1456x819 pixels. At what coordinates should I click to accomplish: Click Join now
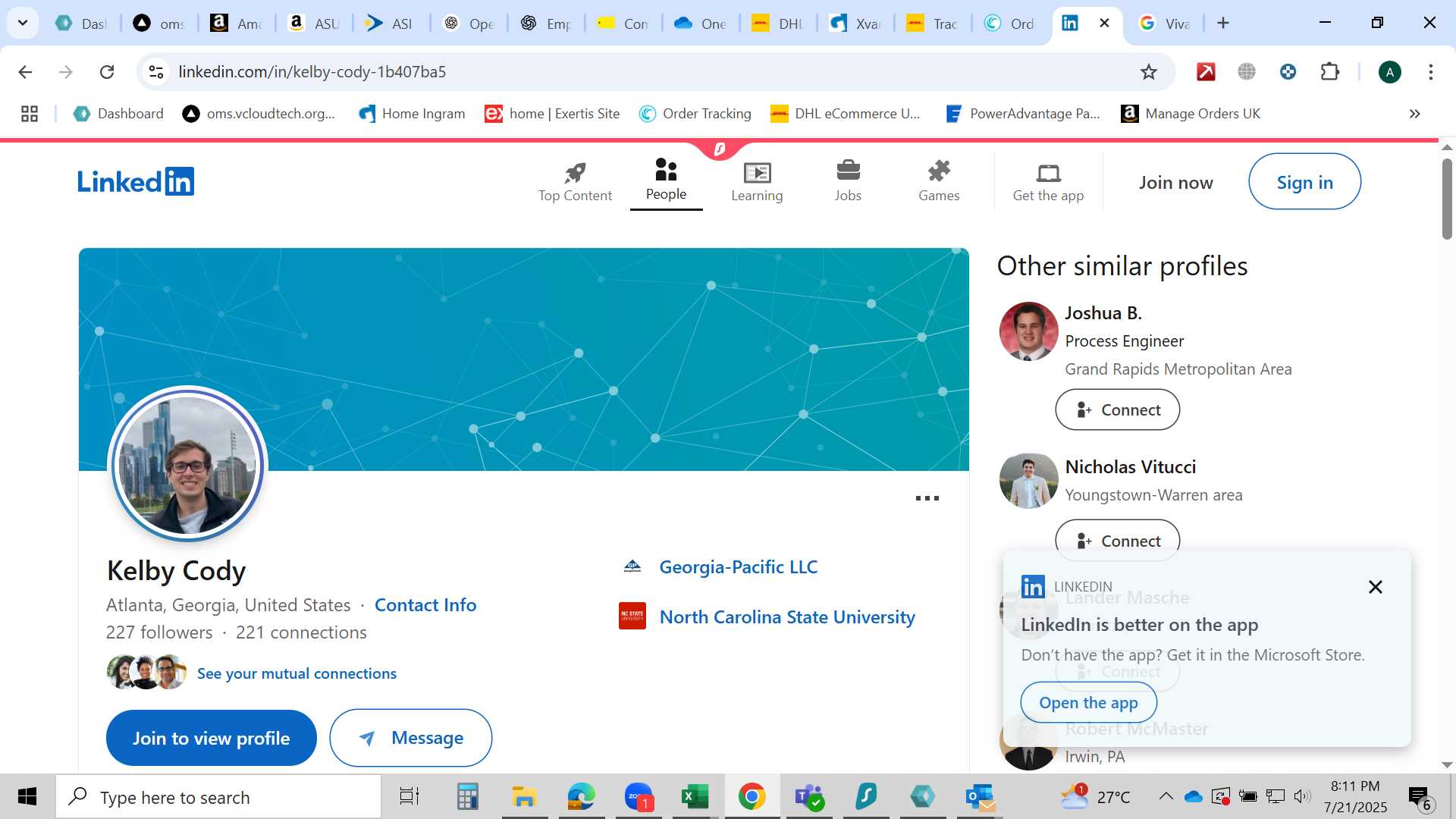(x=1175, y=183)
